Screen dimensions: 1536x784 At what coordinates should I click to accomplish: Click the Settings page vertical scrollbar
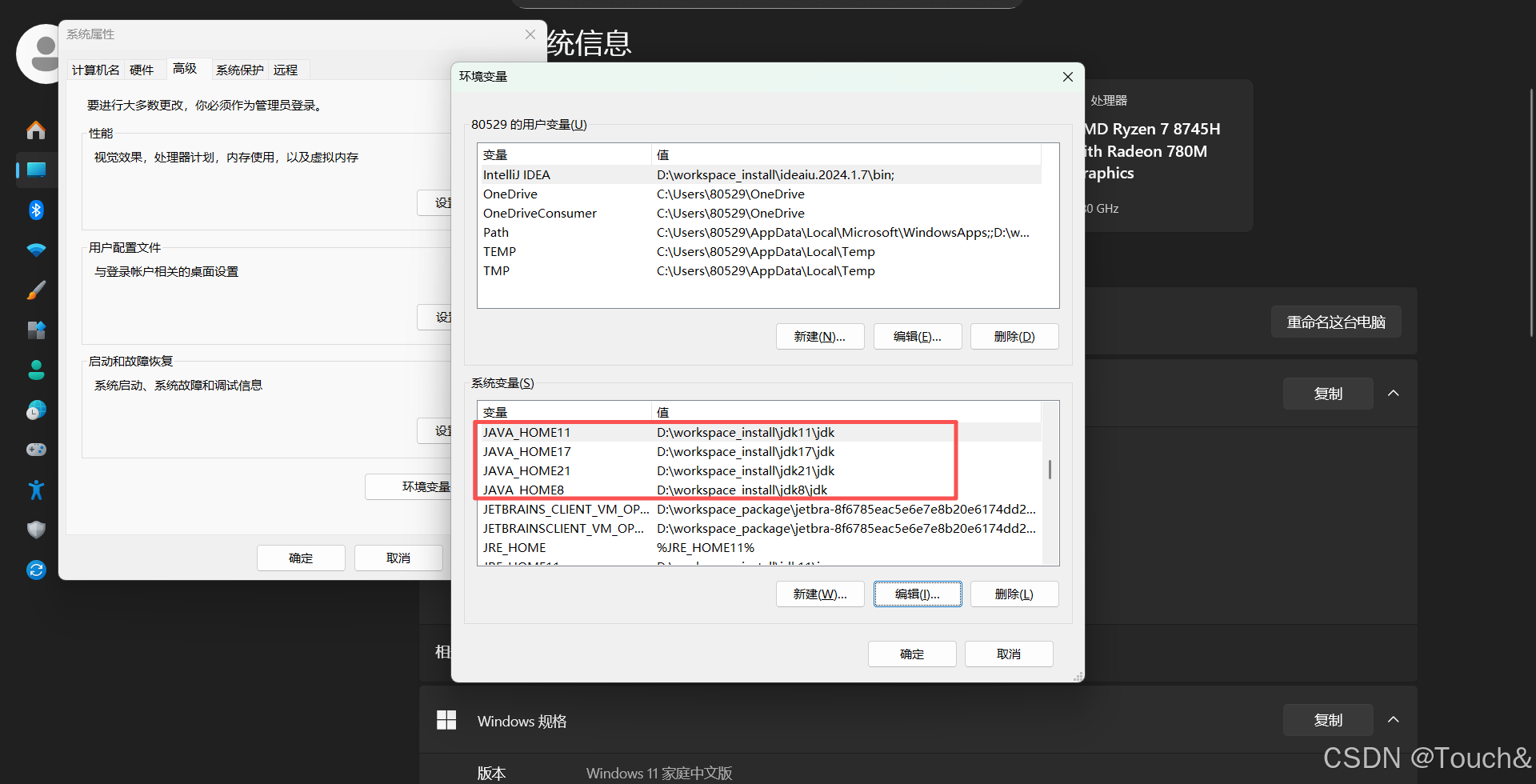click(x=1531, y=212)
